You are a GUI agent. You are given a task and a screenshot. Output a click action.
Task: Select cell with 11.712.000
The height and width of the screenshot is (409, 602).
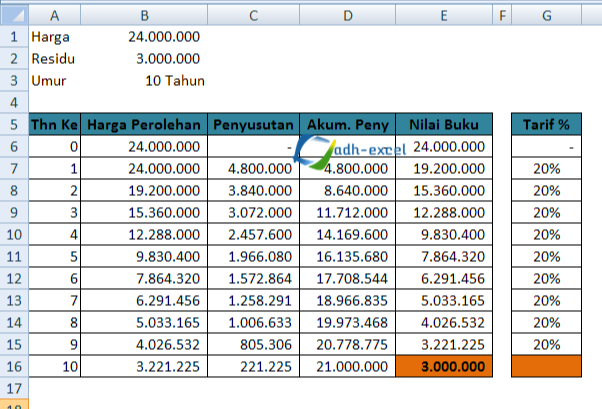(347, 212)
